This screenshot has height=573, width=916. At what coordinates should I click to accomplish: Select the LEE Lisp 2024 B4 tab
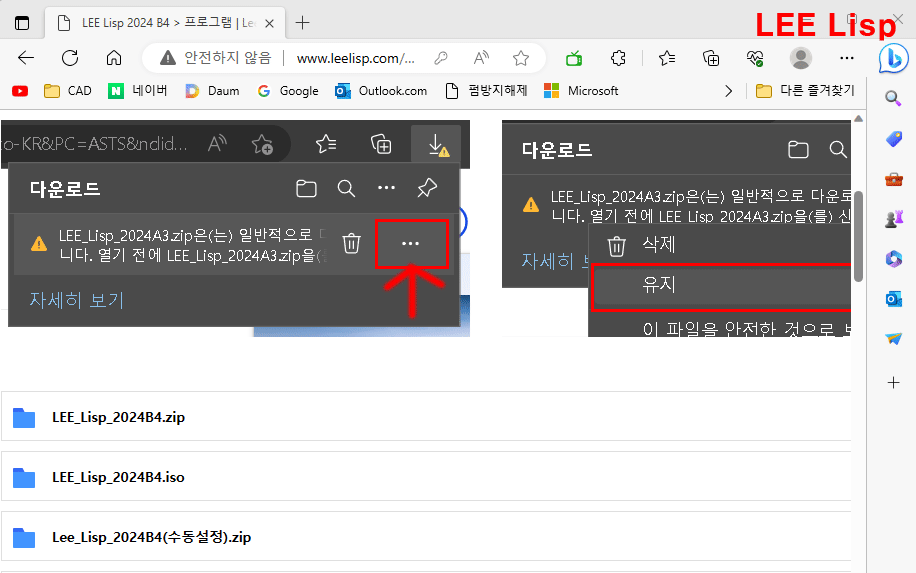(165, 23)
